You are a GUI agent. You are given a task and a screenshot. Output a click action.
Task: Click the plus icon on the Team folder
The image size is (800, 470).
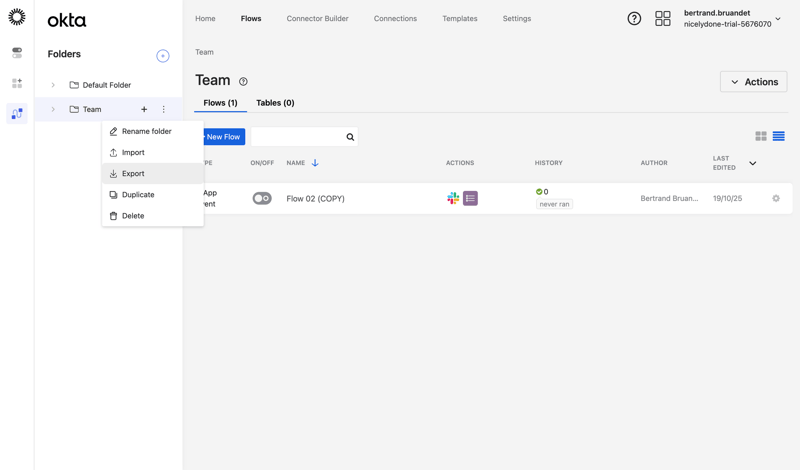144,109
